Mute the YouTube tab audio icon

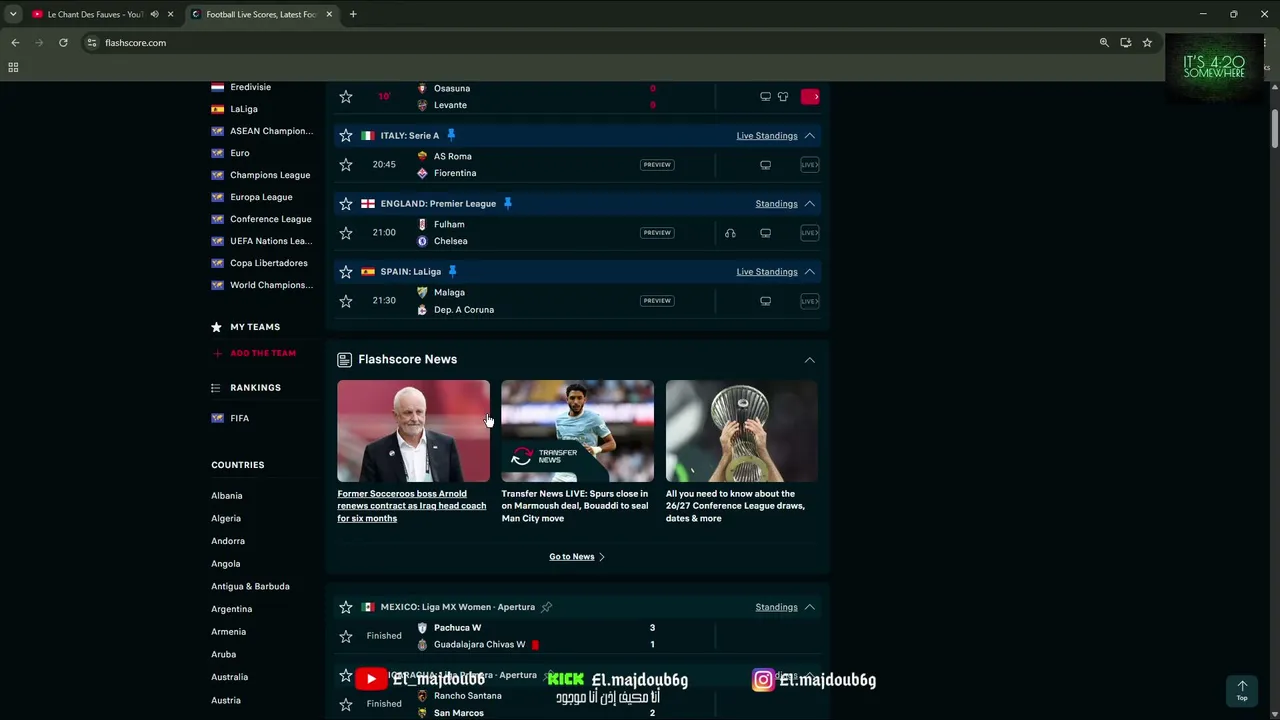(154, 14)
